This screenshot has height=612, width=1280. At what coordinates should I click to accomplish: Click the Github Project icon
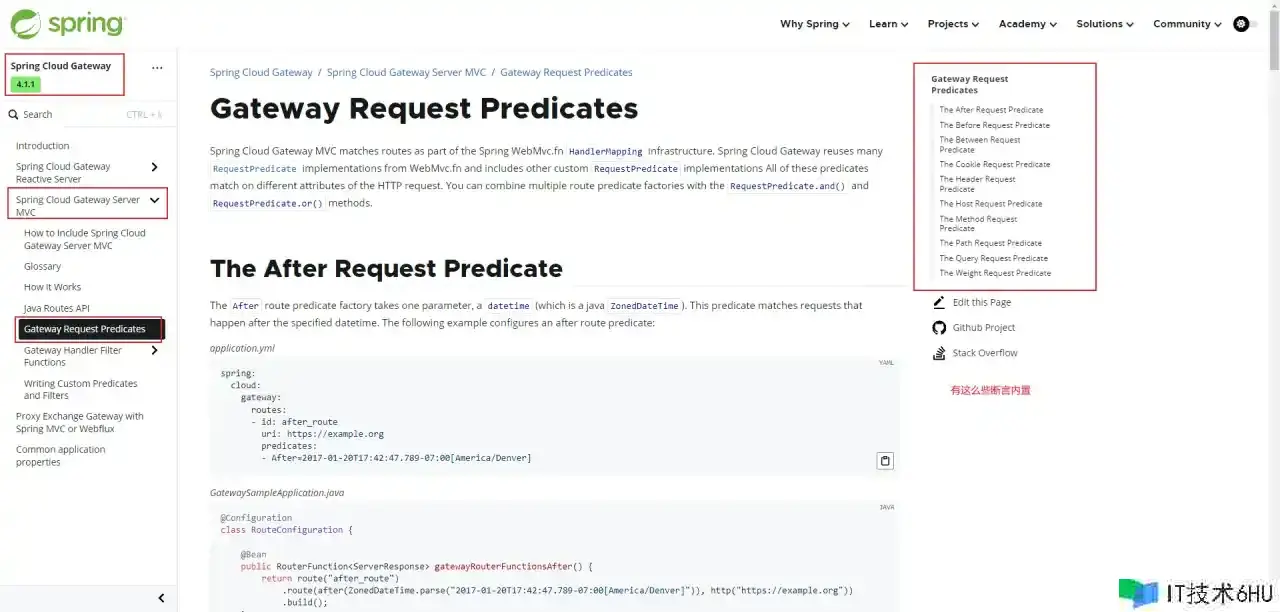point(939,328)
